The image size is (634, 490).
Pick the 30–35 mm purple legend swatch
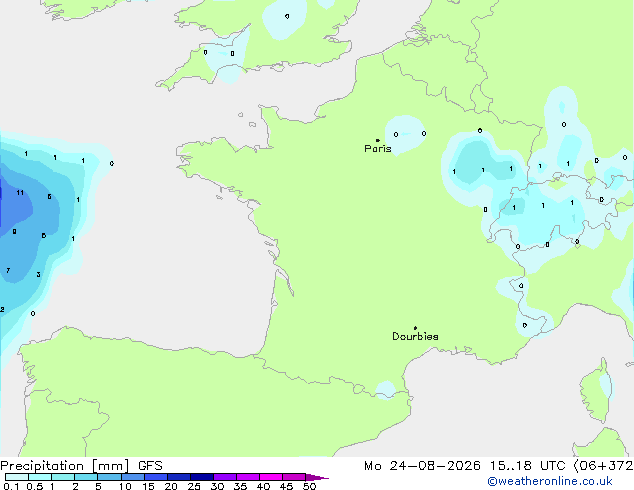tap(225, 477)
